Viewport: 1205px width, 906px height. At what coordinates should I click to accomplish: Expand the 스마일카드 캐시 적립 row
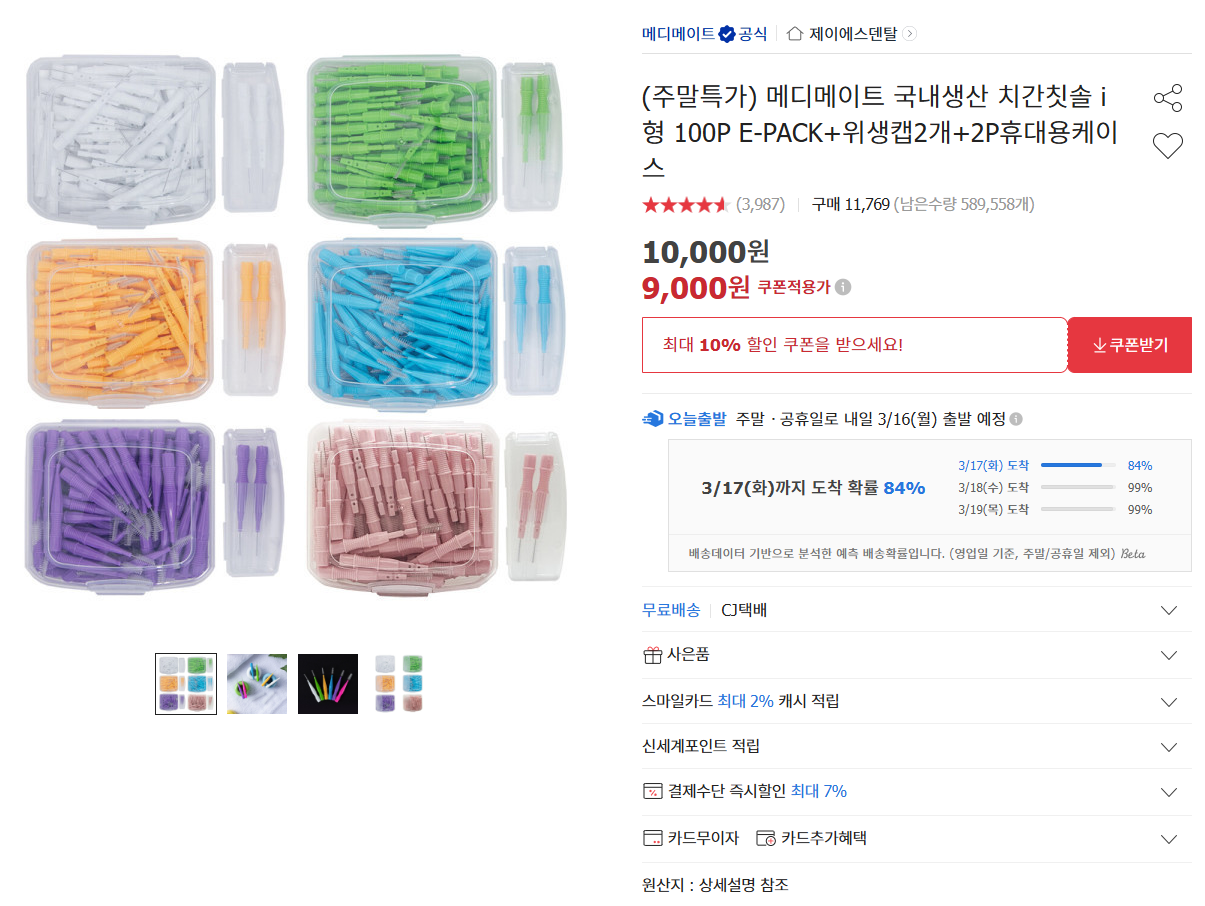click(x=1168, y=701)
